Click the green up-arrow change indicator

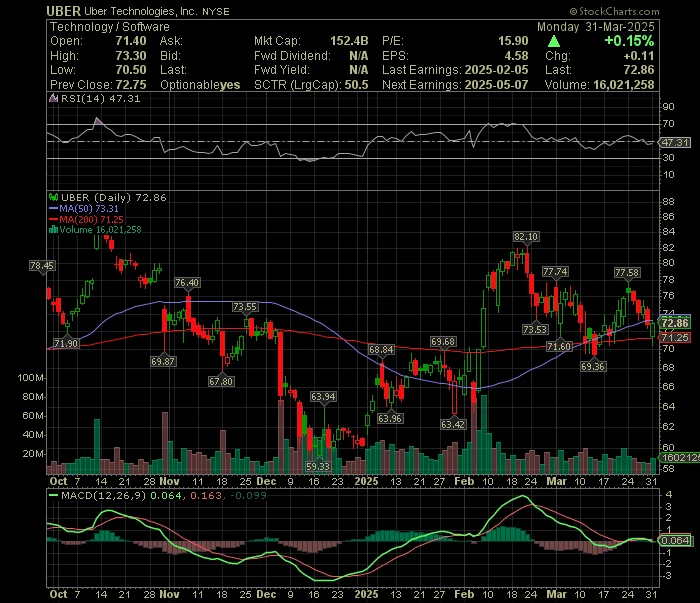(554, 42)
